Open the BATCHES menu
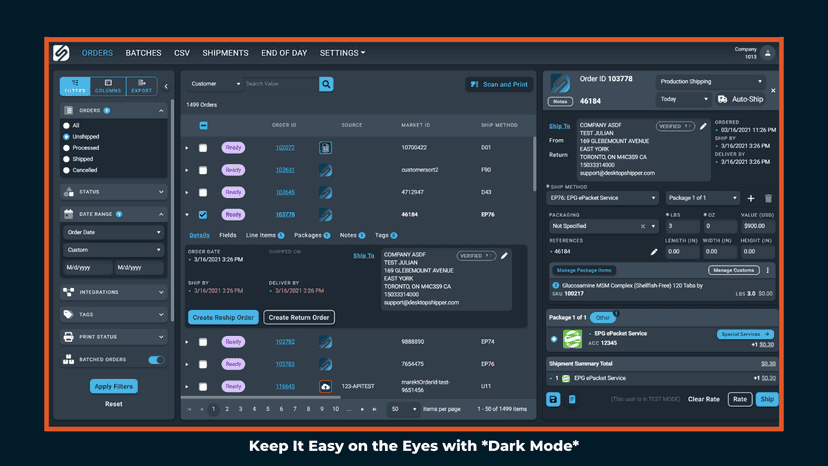Image resolution: width=828 pixels, height=466 pixels. tap(143, 53)
